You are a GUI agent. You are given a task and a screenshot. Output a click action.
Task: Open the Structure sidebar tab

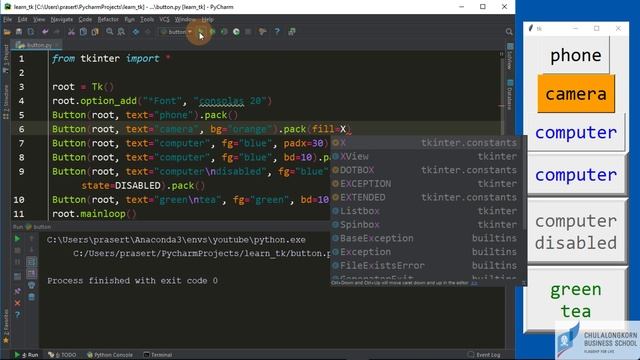point(6,102)
